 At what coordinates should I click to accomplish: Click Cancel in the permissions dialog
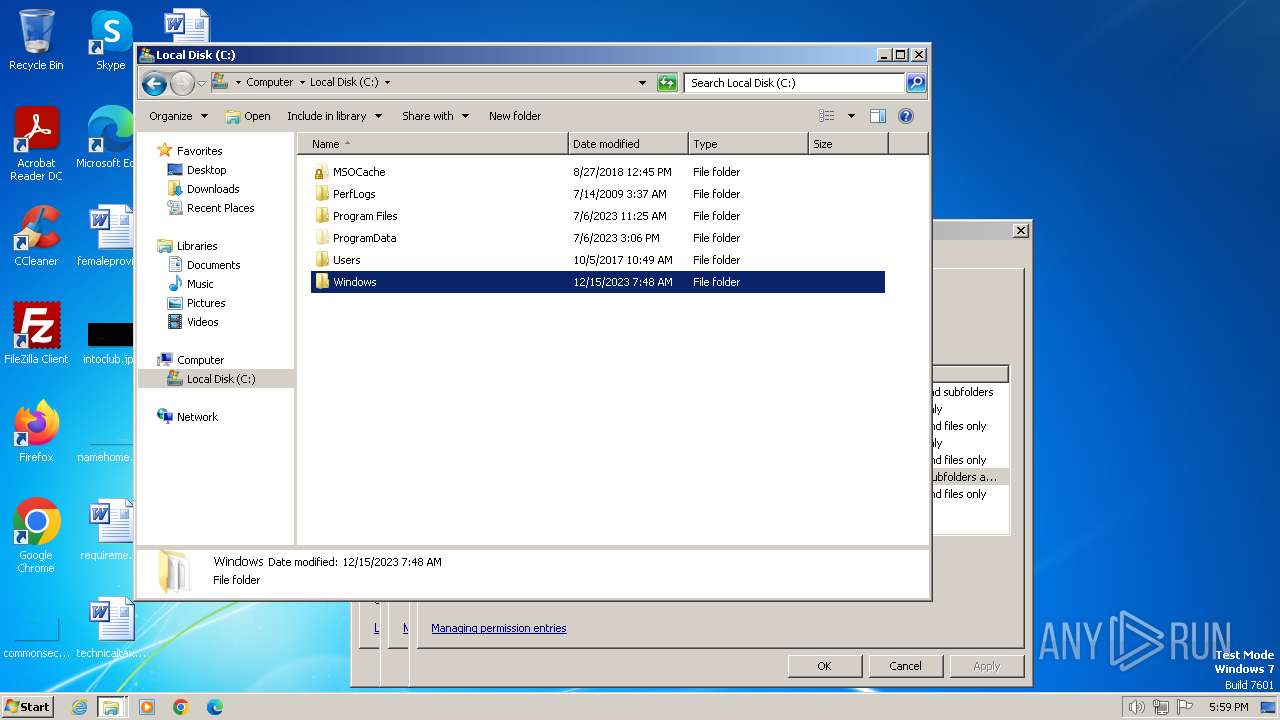[905, 666]
